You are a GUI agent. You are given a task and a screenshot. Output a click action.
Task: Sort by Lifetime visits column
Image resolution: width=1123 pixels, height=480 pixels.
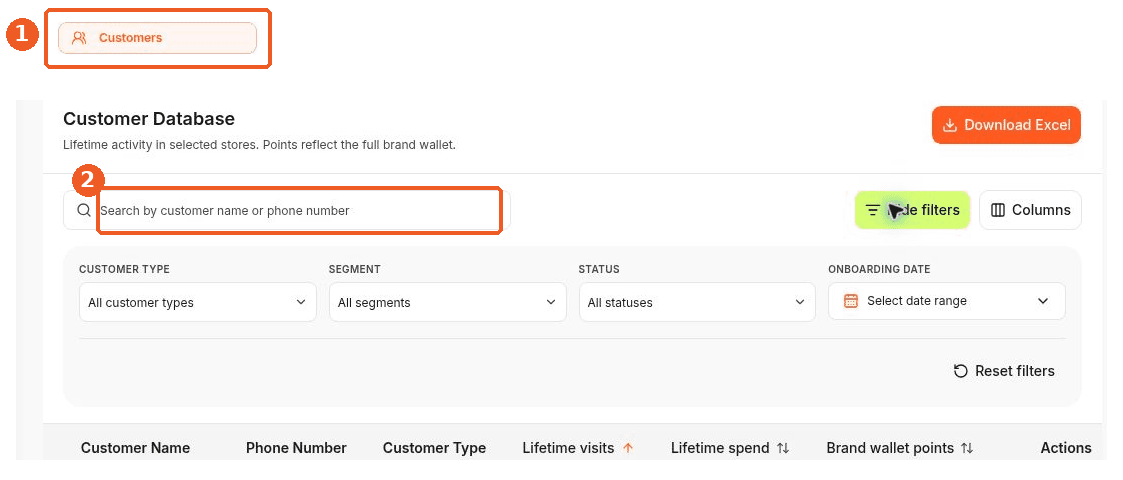pos(577,448)
